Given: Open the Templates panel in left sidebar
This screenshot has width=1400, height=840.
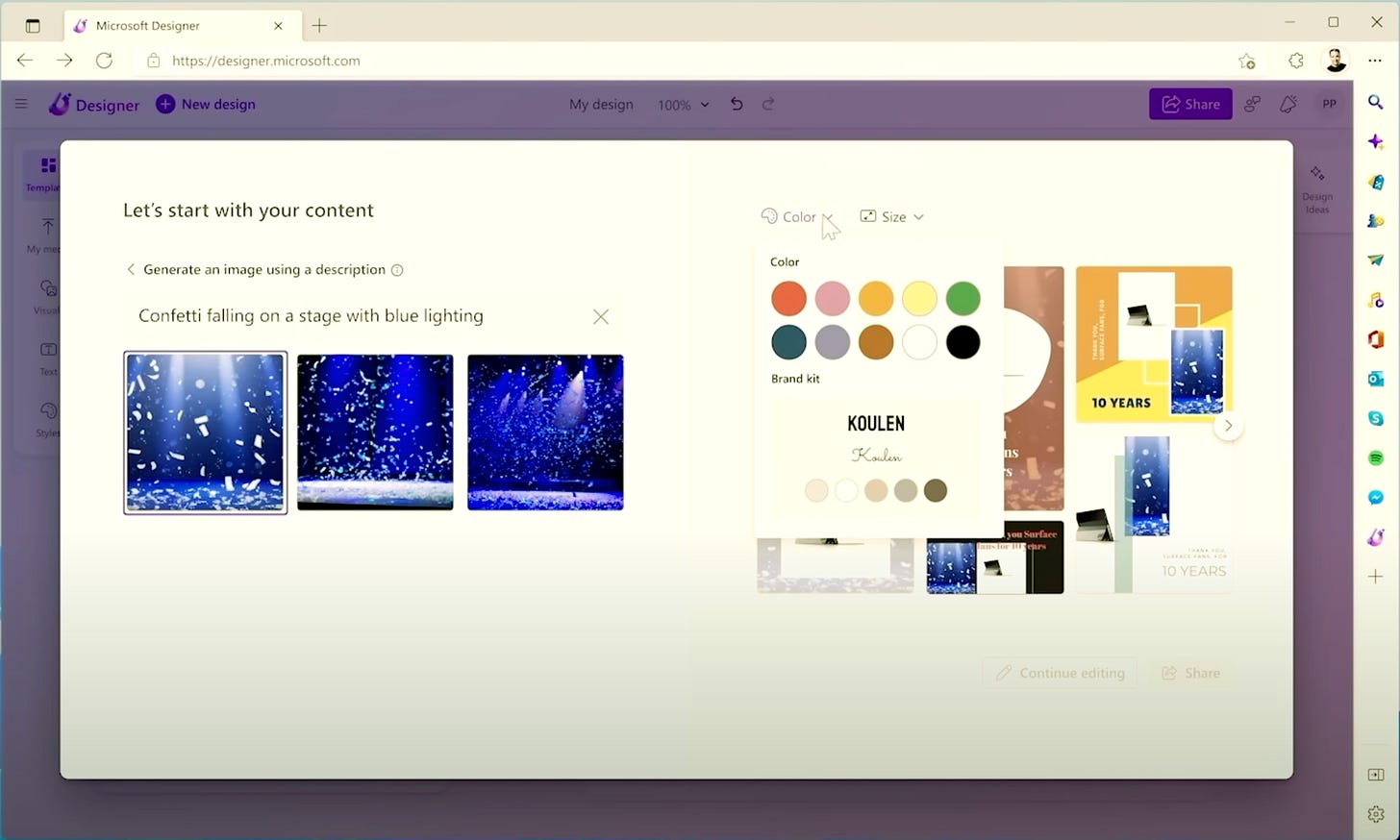Looking at the screenshot, I should point(42,174).
